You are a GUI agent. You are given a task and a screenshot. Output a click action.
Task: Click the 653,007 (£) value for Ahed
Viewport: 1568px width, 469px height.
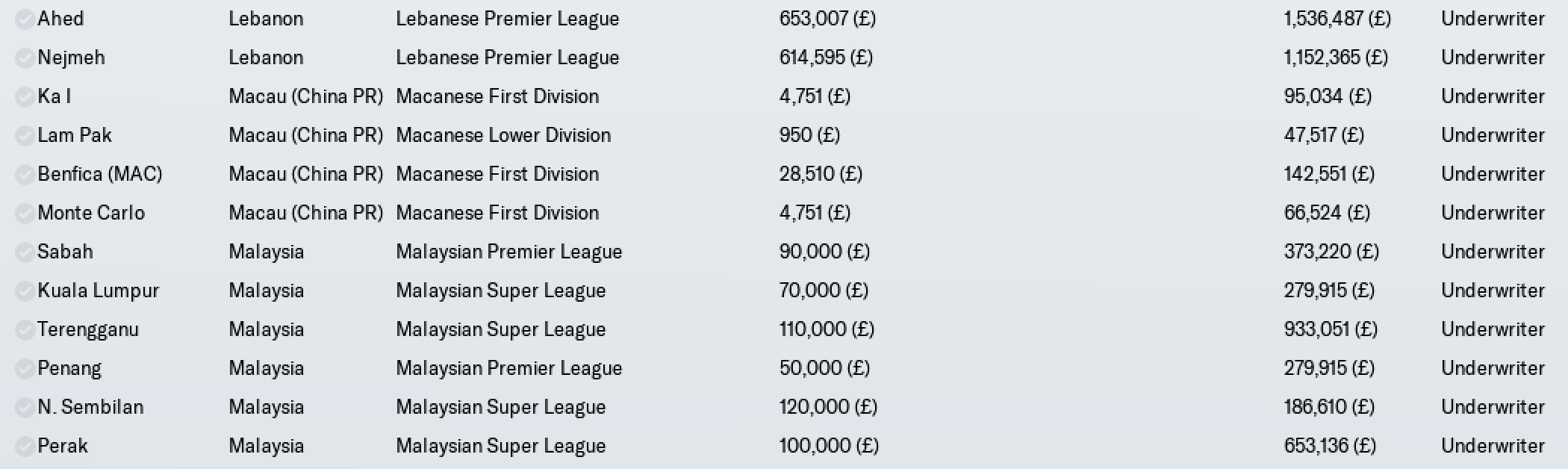coord(827,19)
